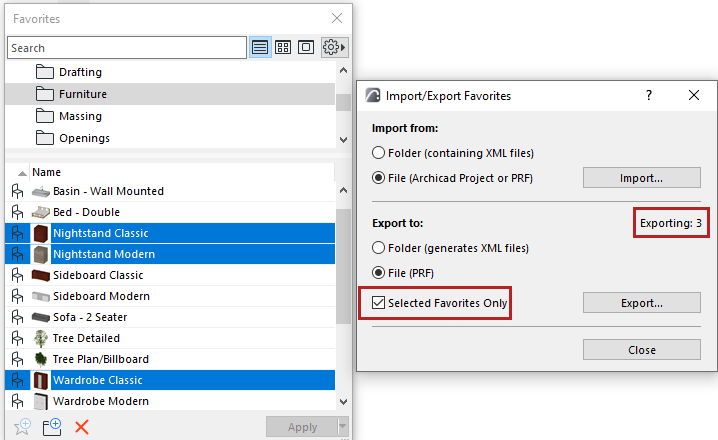The image size is (718, 440).
Task: Click the help question mark button
Action: pyautogui.click(x=648, y=95)
